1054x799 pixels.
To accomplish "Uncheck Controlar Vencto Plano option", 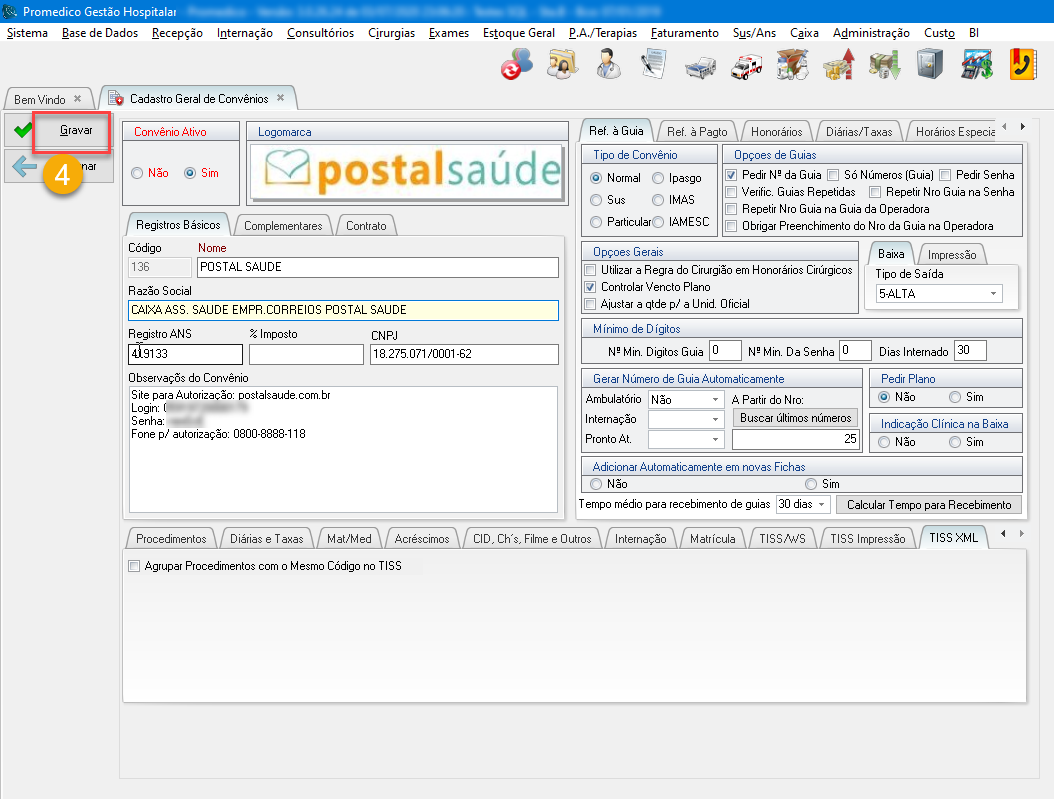I will (591, 287).
